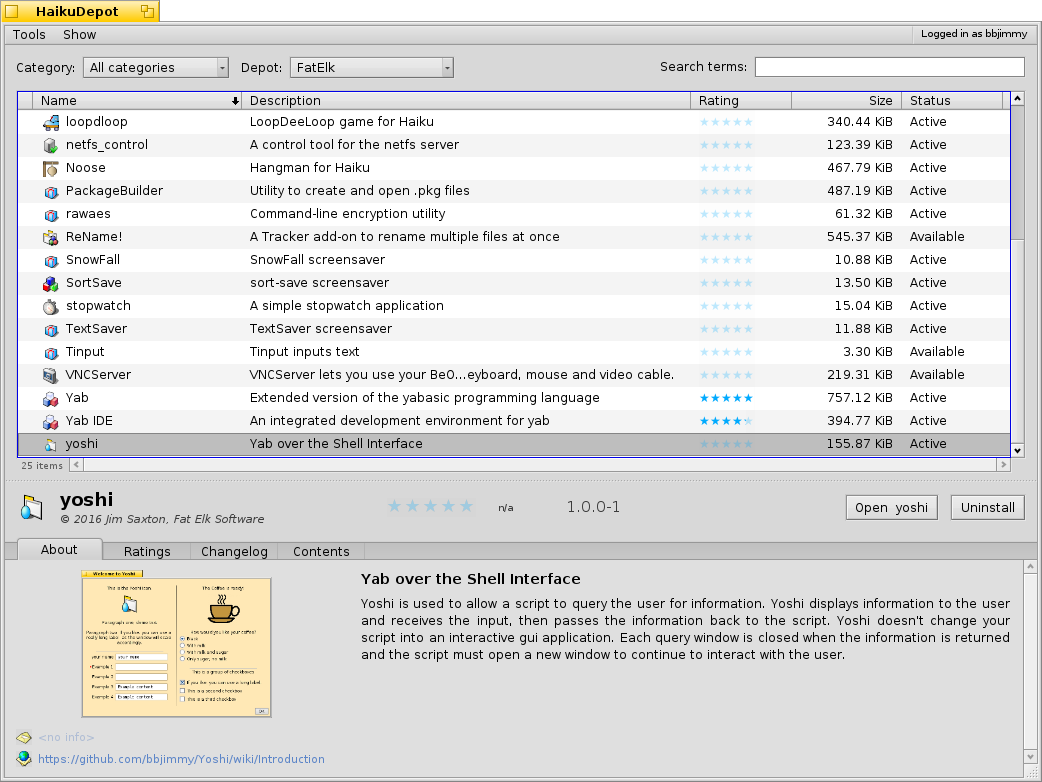
Task: Click the Yab IDE package icon
Action: tap(51, 421)
